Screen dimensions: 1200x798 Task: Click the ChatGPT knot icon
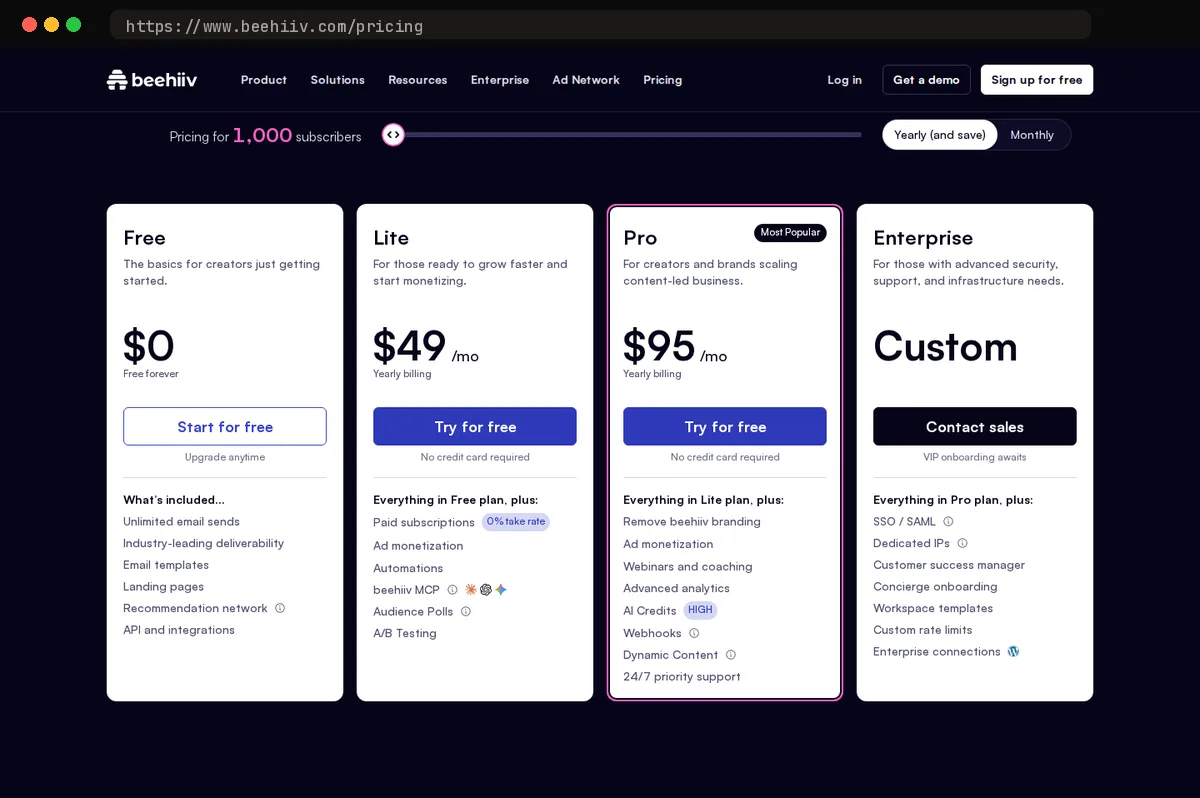tap(486, 590)
